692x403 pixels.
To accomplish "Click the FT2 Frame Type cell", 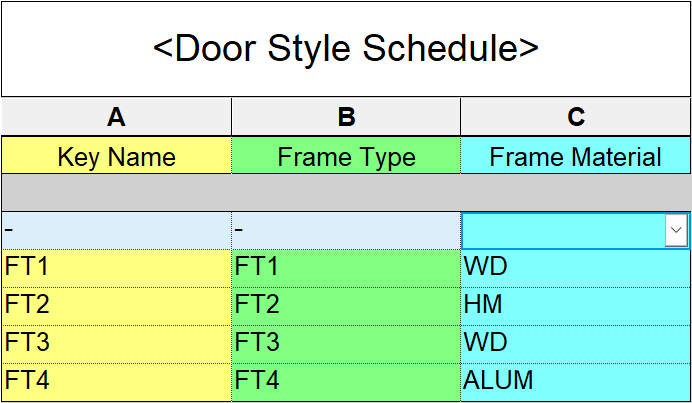I will point(346,304).
